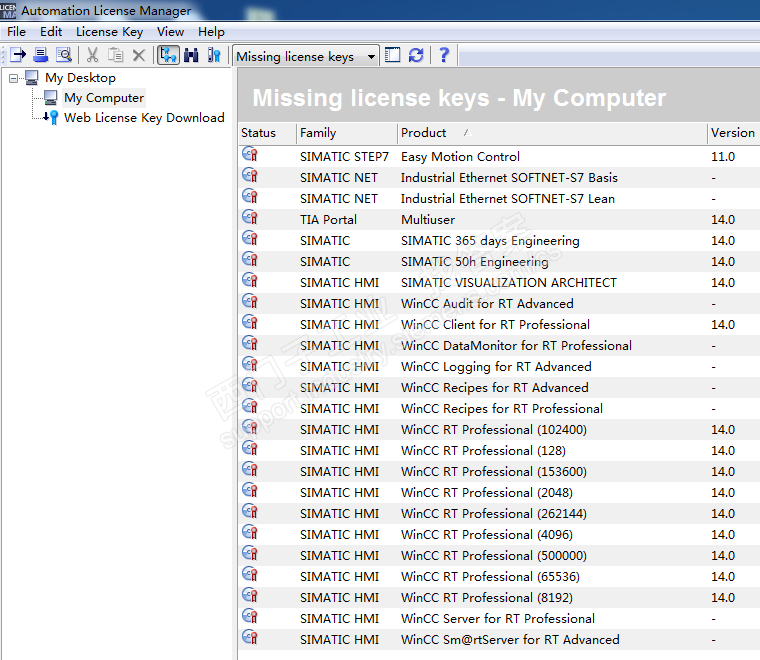760x660 pixels.
Task: Select WinCC RT Professional (4096) row
Action: pyautogui.click(x=487, y=534)
